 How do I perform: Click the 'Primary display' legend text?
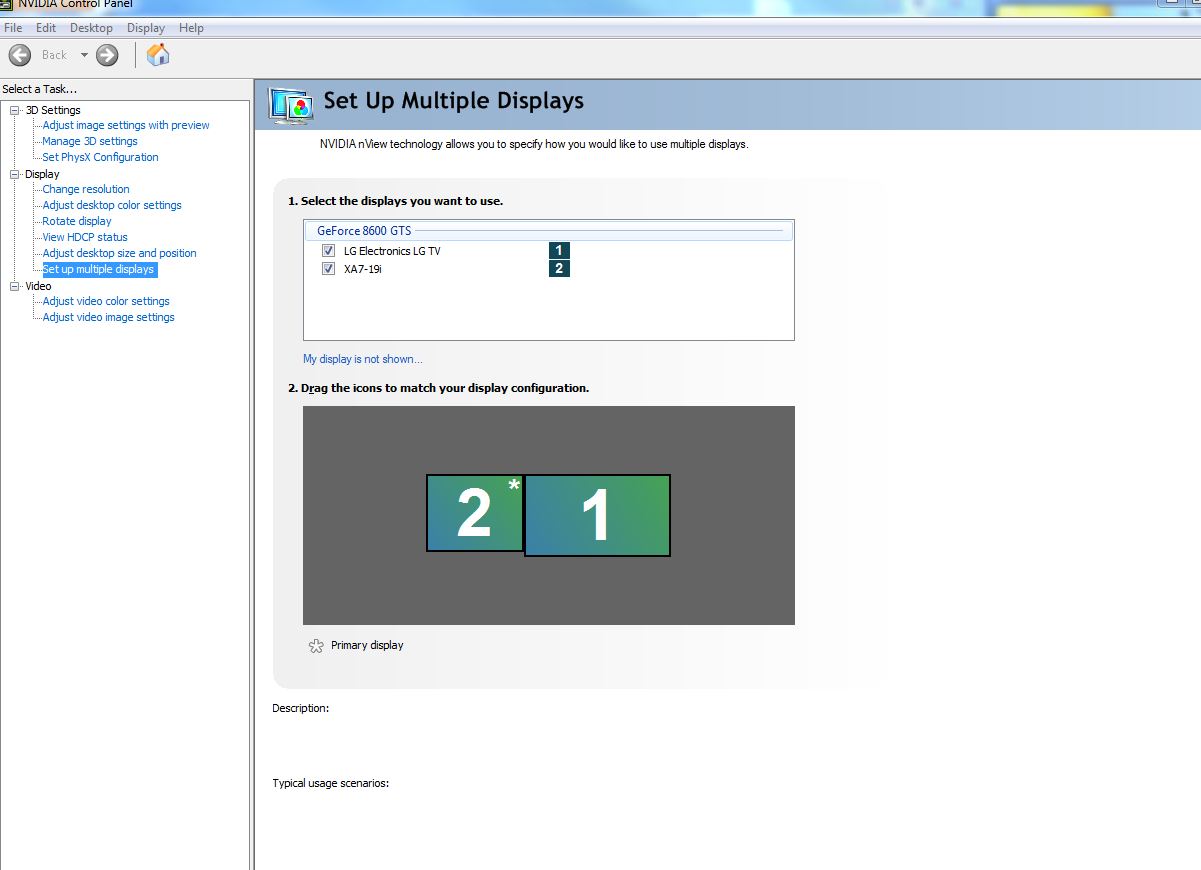[367, 645]
